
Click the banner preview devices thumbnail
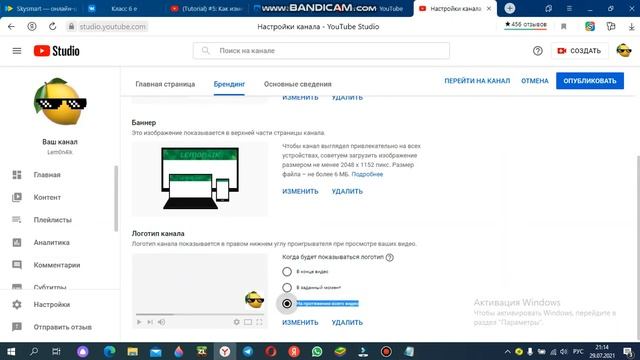[200, 178]
